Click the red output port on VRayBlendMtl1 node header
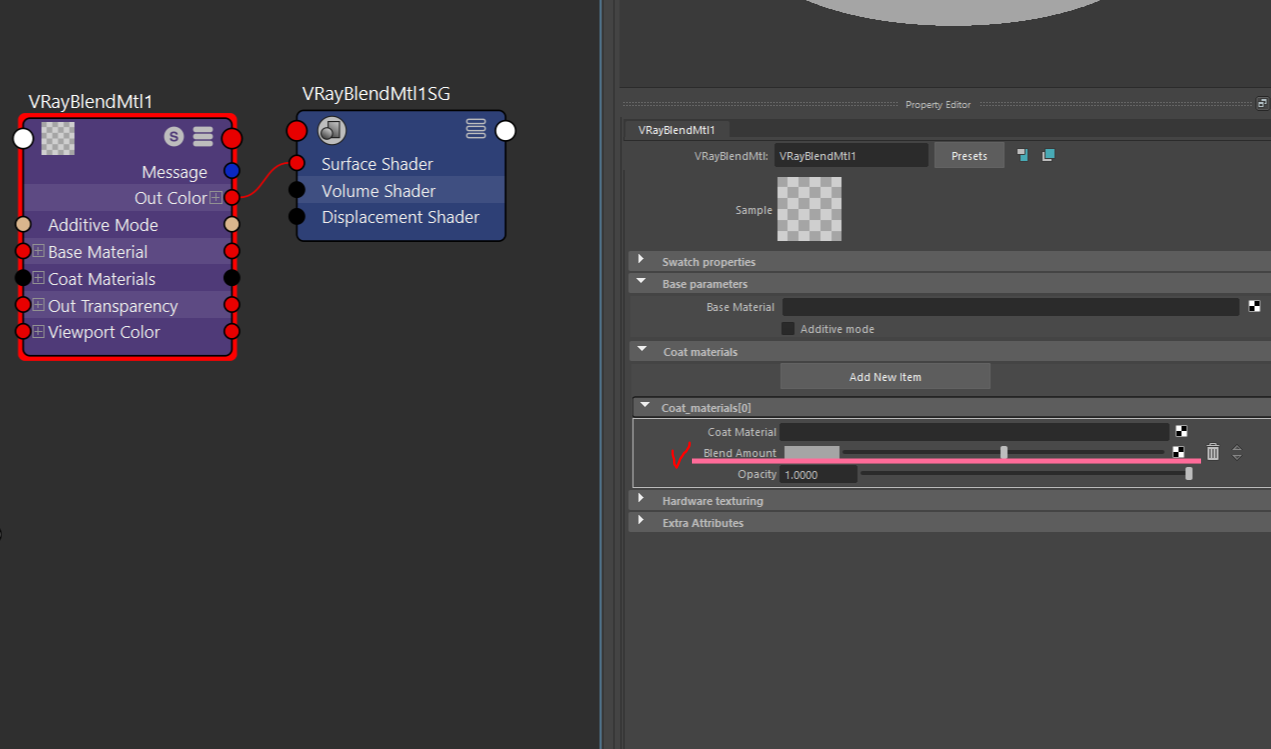Image resolution: width=1271 pixels, height=749 pixels. tap(232, 138)
